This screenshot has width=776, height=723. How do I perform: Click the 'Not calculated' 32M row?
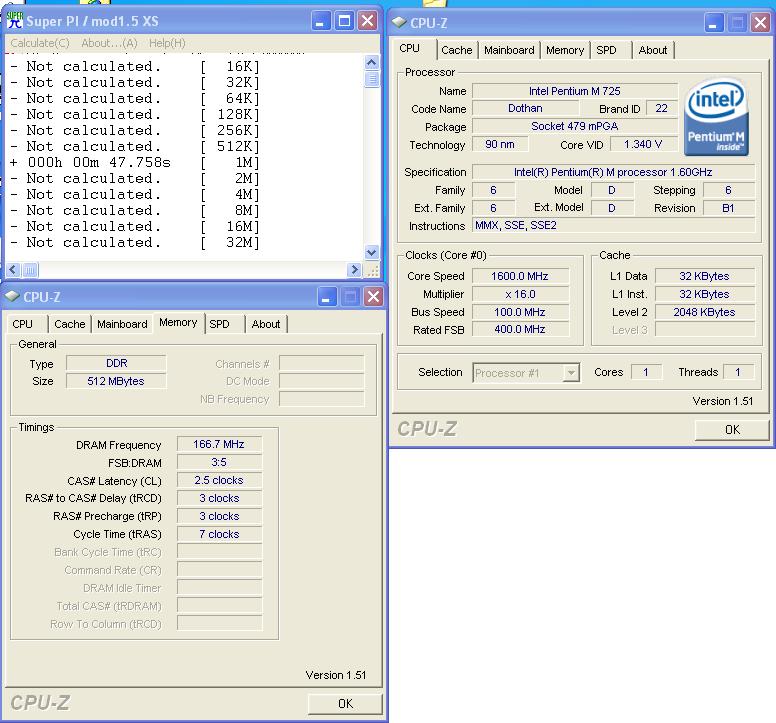point(135,242)
